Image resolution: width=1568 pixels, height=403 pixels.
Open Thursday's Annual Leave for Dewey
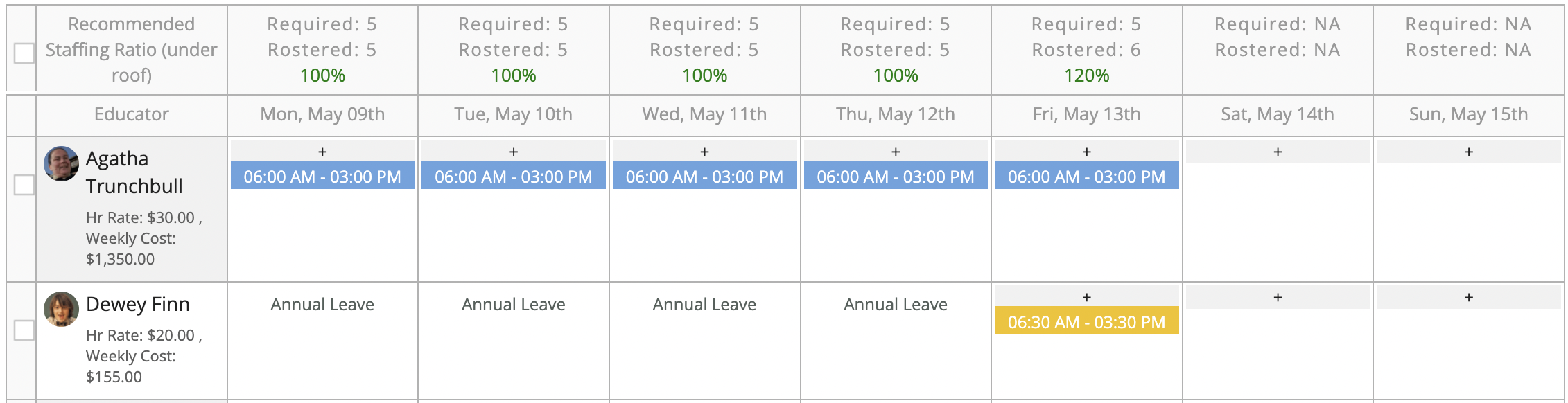pyautogui.click(x=895, y=304)
